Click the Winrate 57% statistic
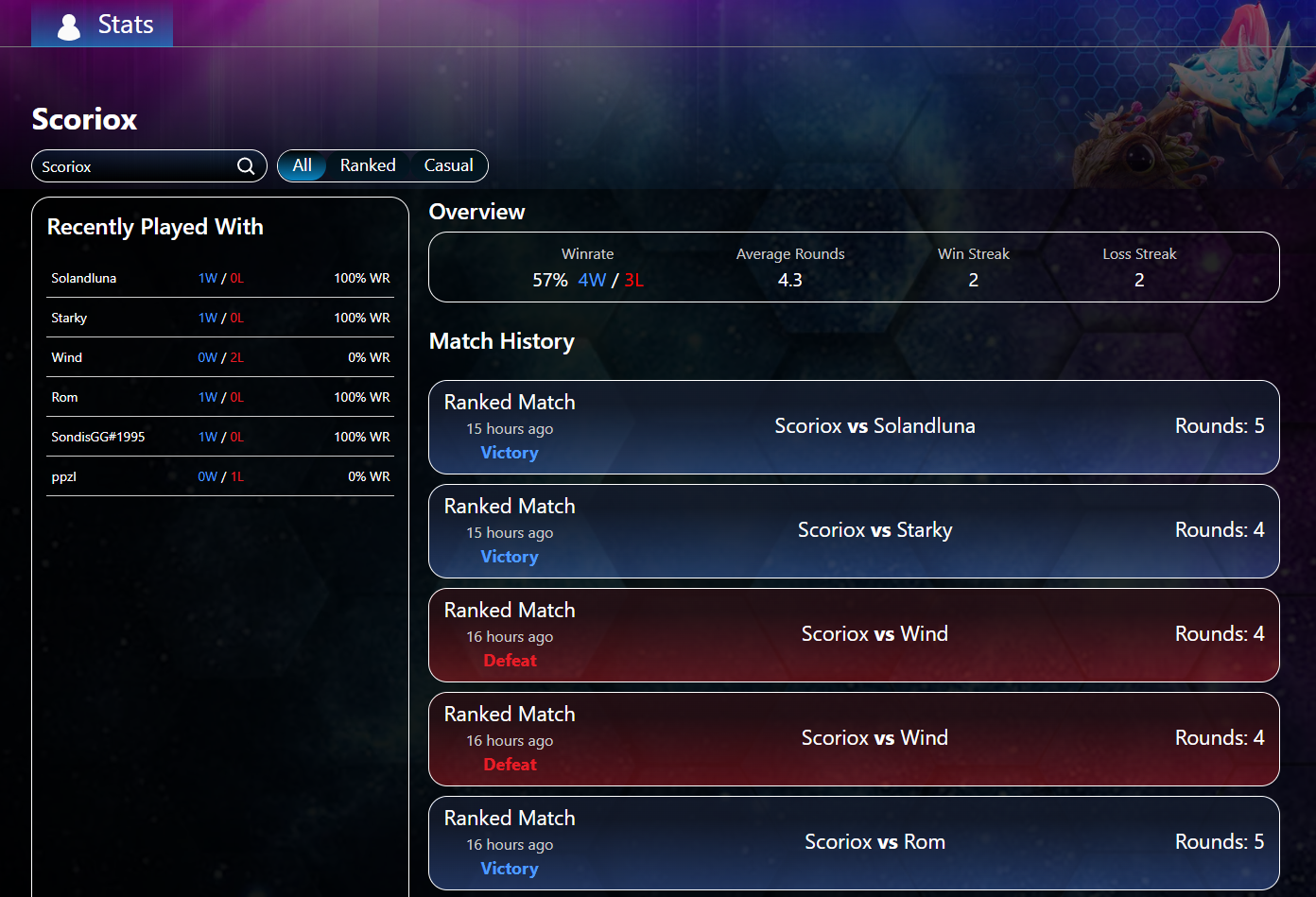 (x=549, y=280)
